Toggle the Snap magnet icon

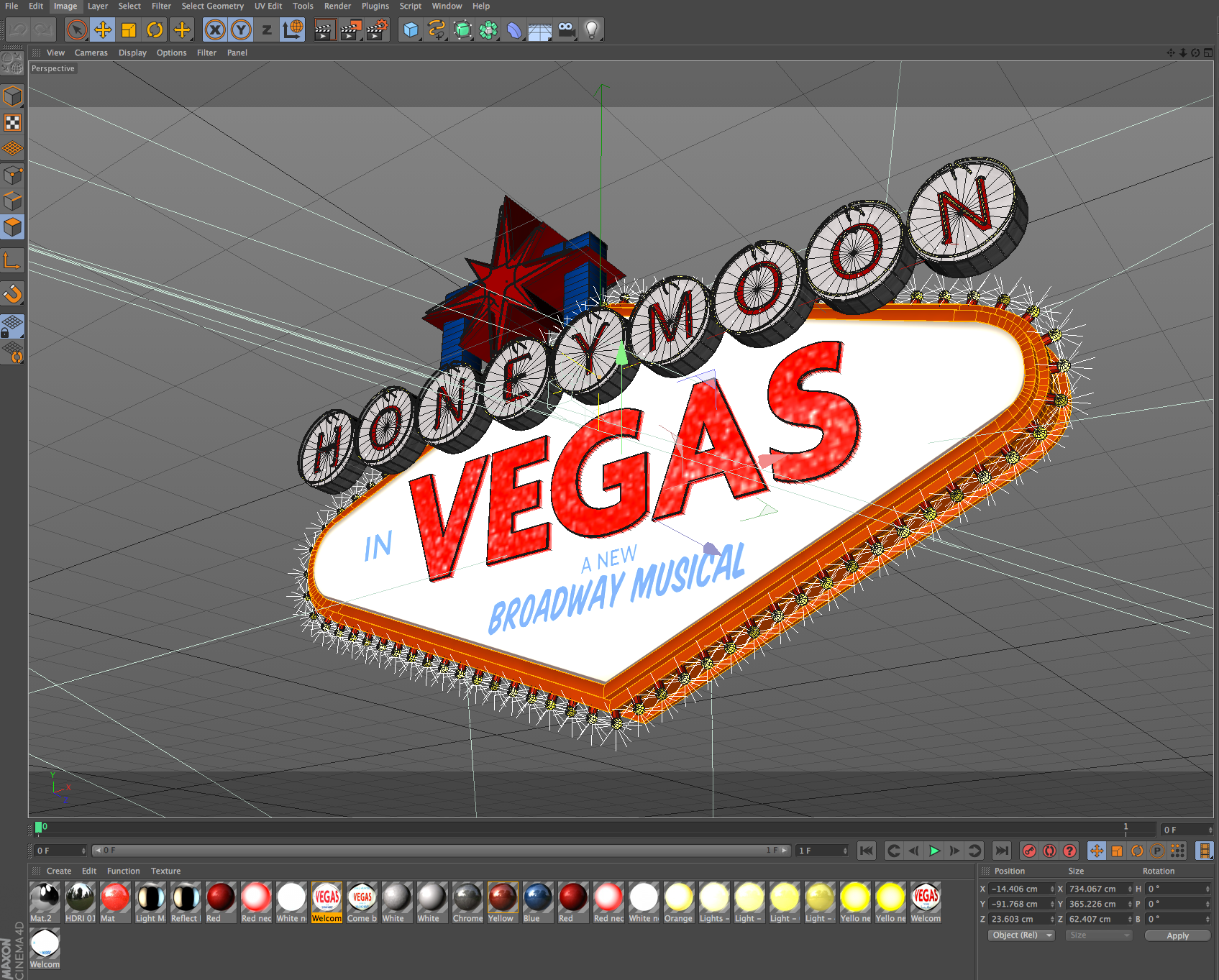point(12,293)
